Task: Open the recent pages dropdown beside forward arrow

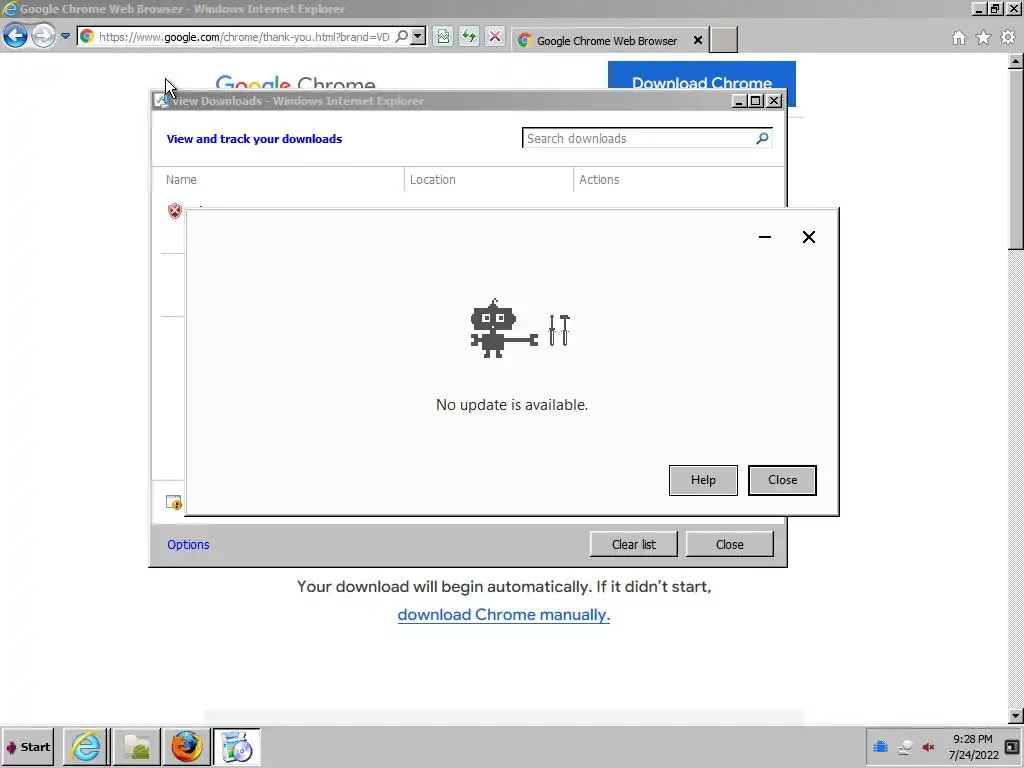Action: point(65,36)
